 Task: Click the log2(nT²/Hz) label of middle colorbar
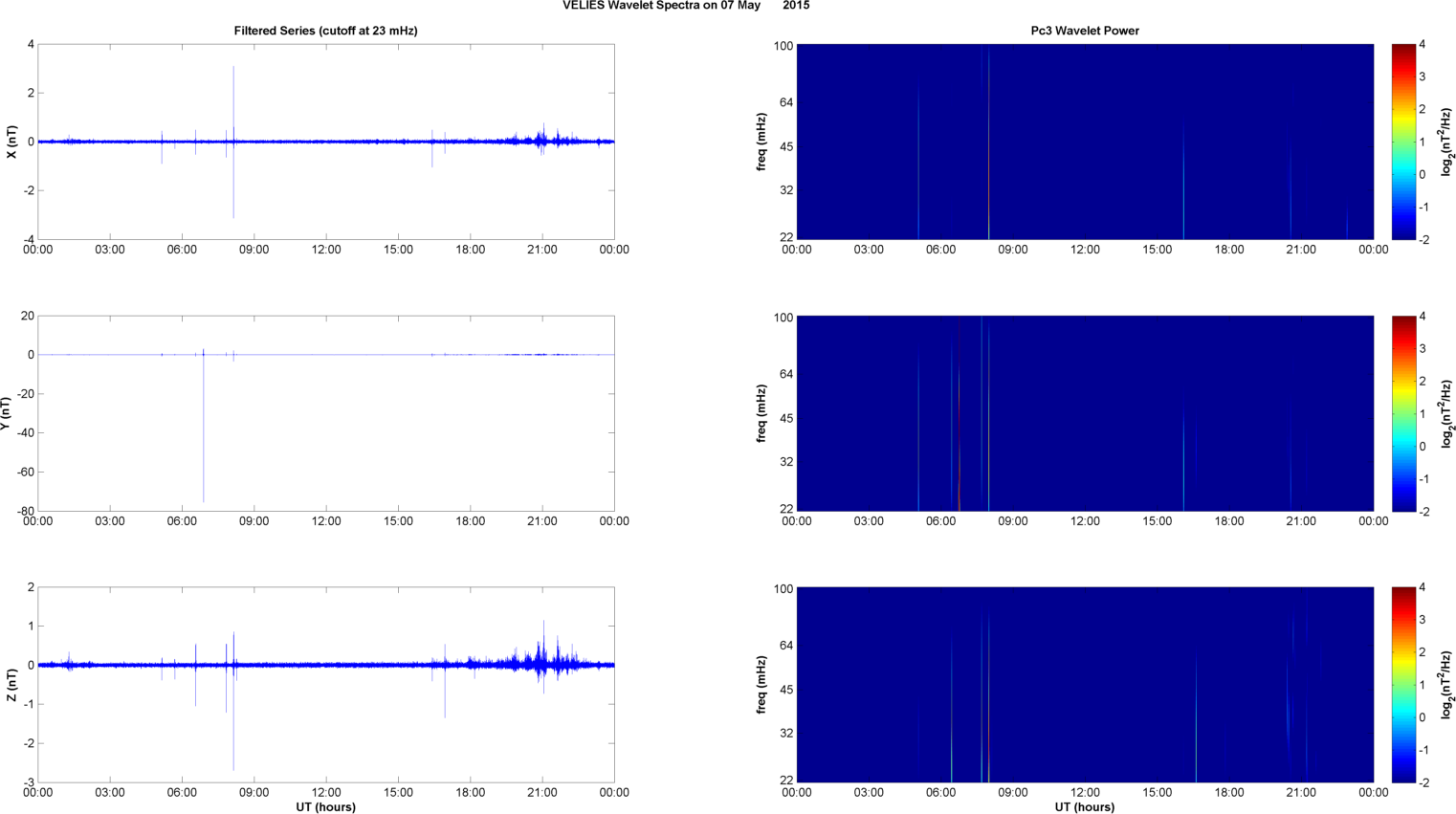pyautogui.click(x=1447, y=413)
